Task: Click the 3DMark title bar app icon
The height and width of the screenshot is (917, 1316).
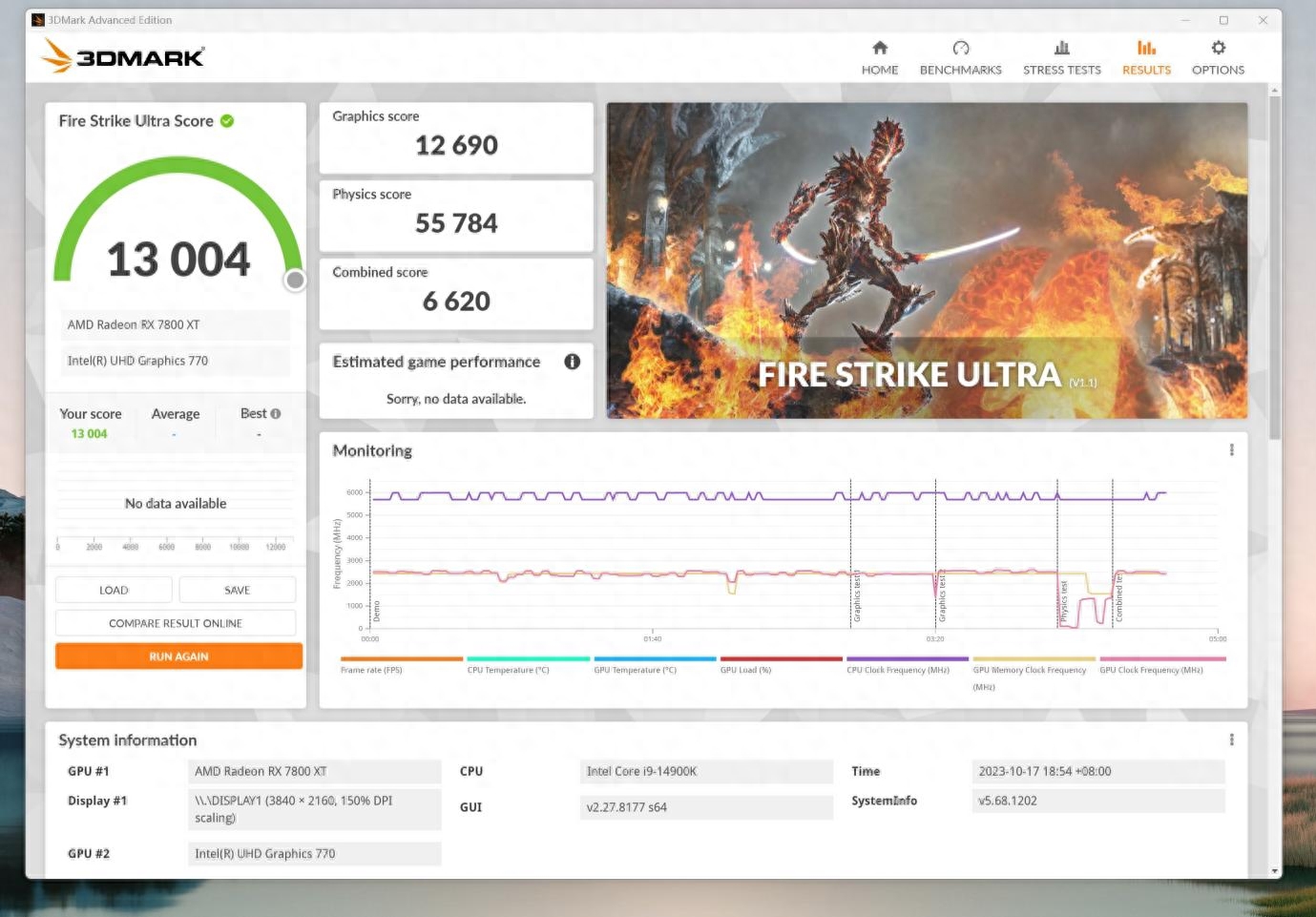Action: (38, 20)
